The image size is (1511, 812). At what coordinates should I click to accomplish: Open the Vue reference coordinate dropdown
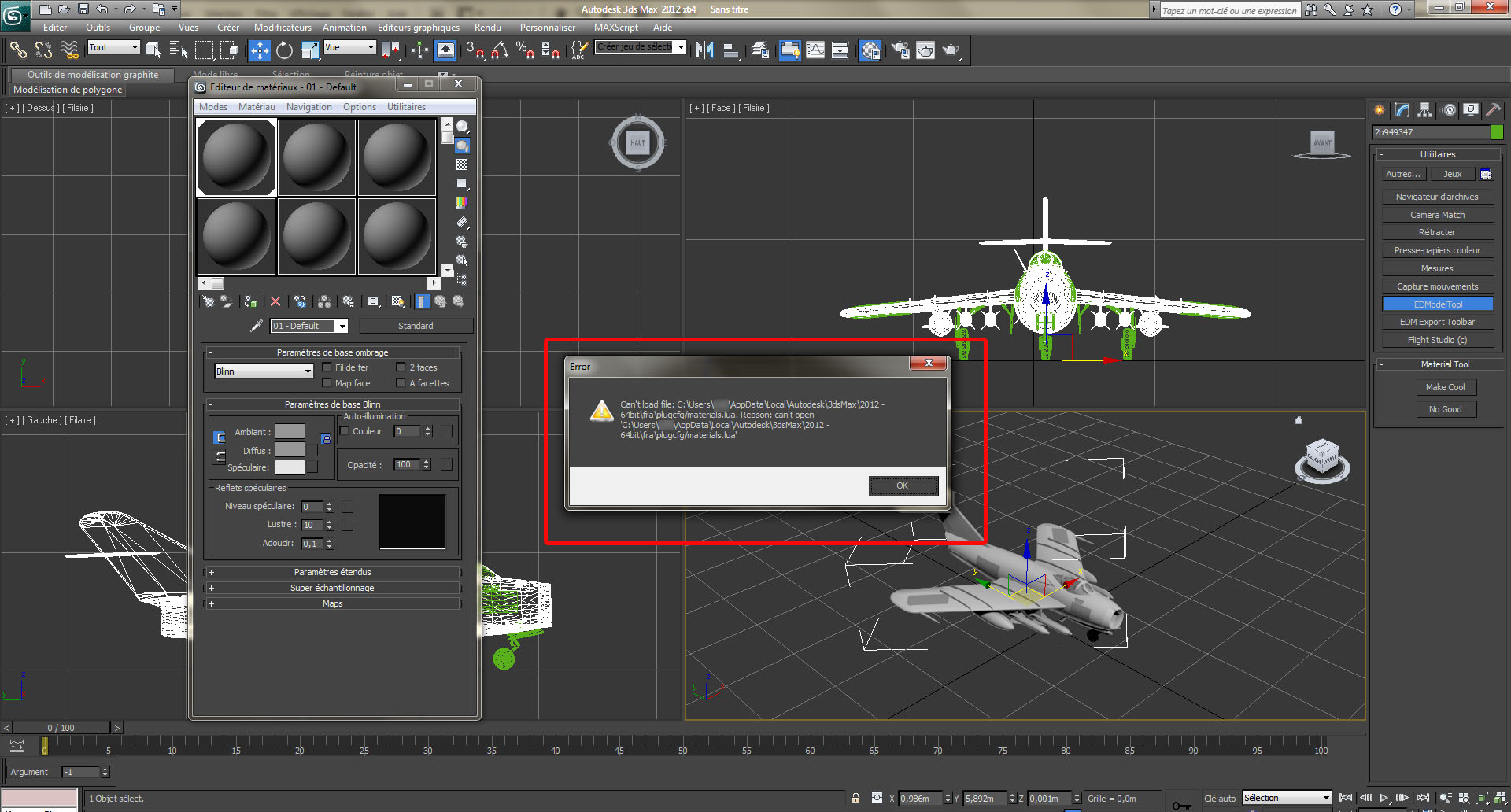coord(349,47)
